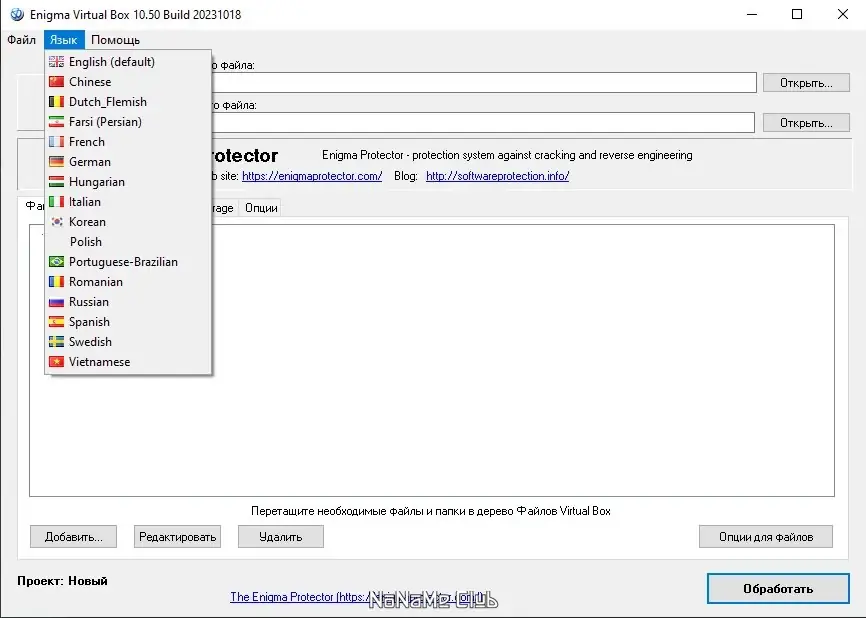Click the Обработать button

coord(778,589)
